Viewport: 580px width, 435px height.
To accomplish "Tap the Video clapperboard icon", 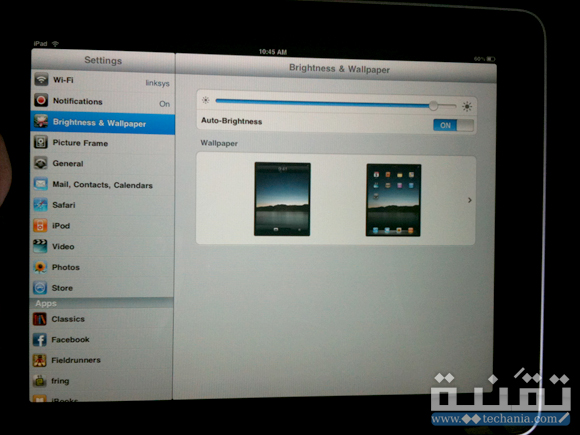I will [40, 246].
